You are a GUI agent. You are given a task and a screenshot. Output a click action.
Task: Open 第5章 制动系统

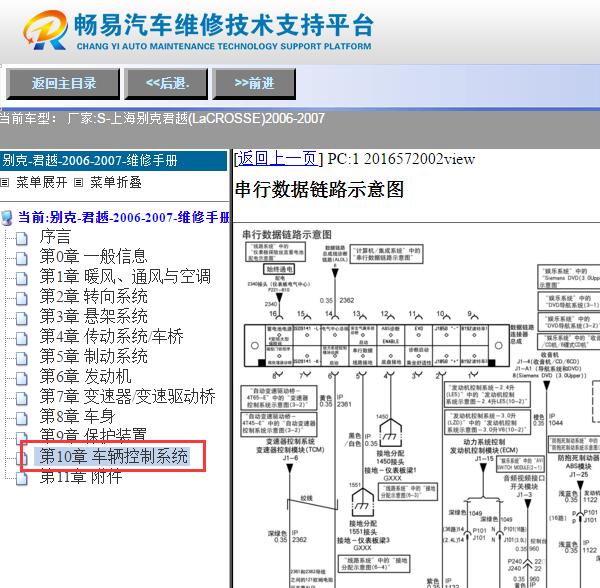93,356
